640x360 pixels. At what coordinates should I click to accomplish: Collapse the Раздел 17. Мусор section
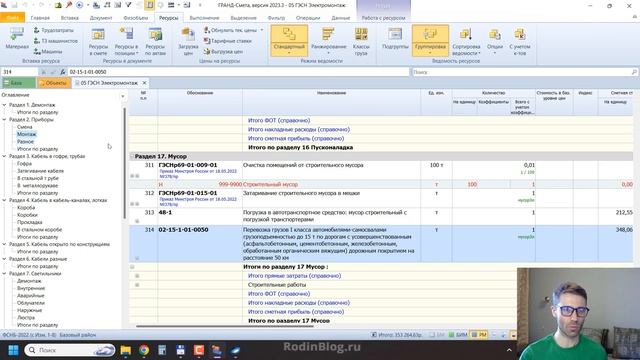[x=132, y=156]
